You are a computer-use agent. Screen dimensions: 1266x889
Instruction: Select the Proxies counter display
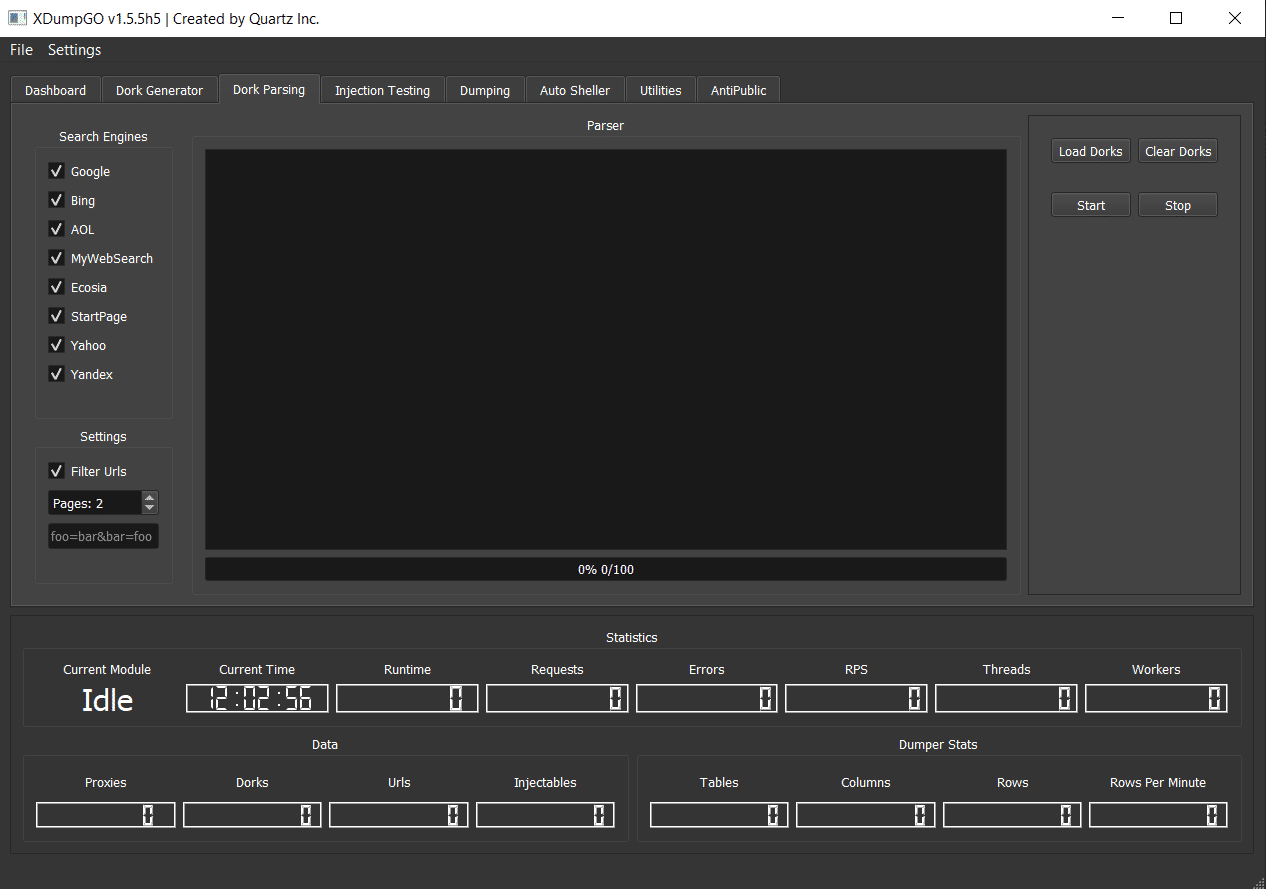(x=106, y=815)
